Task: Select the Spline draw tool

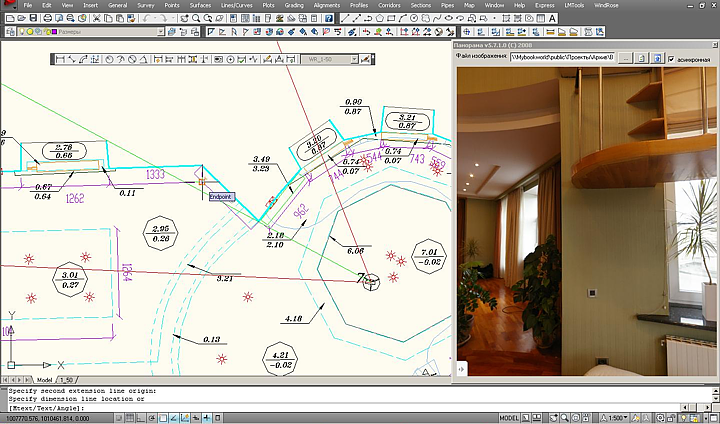Action: pos(437,18)
